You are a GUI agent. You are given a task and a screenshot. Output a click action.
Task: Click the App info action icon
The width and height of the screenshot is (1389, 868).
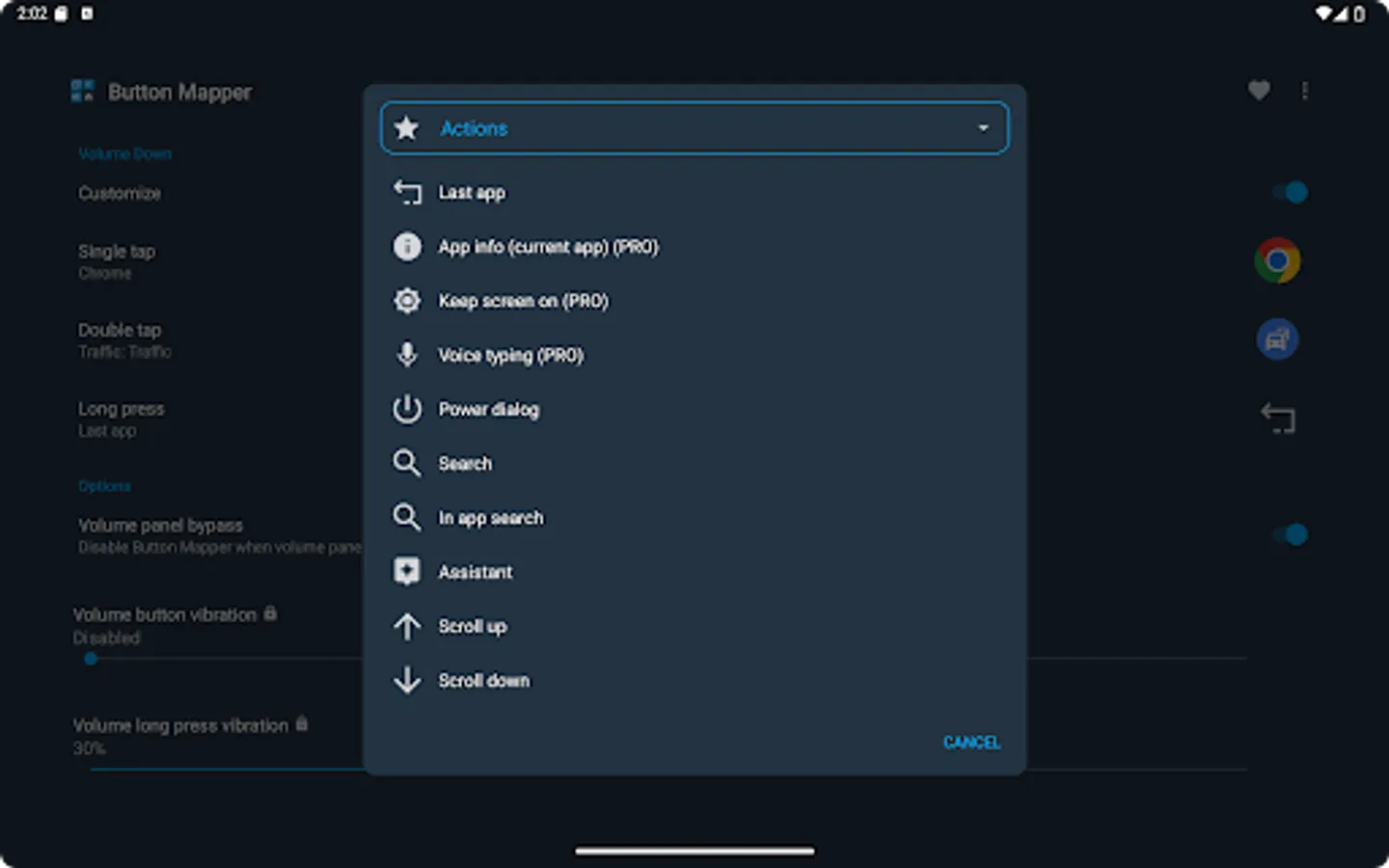click(x=407, y=246)
